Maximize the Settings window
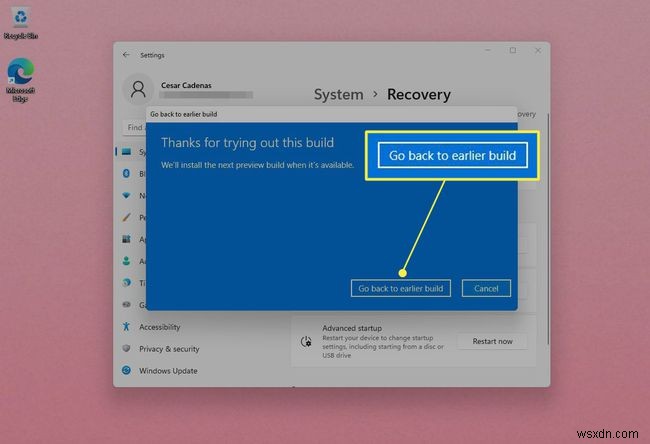Viewport: 650px width, 444px height. click(513, 51)
